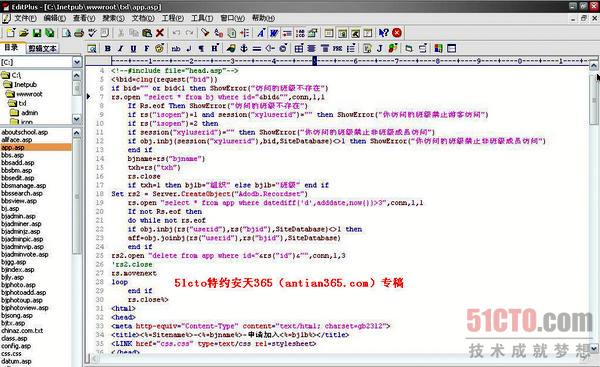Click the editor vertical scroll down arrow
Screen dimensions: 600x367
click(593, 348)
